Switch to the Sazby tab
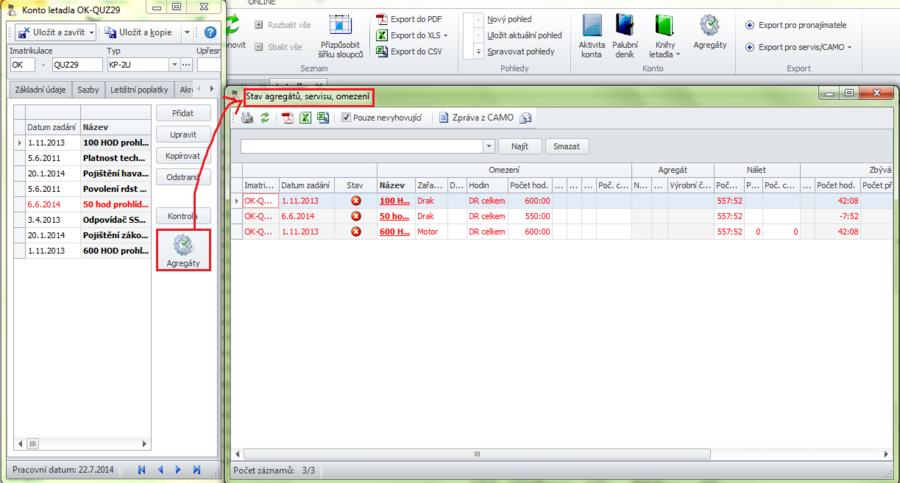The image size is (900, 483). [88, 90]
